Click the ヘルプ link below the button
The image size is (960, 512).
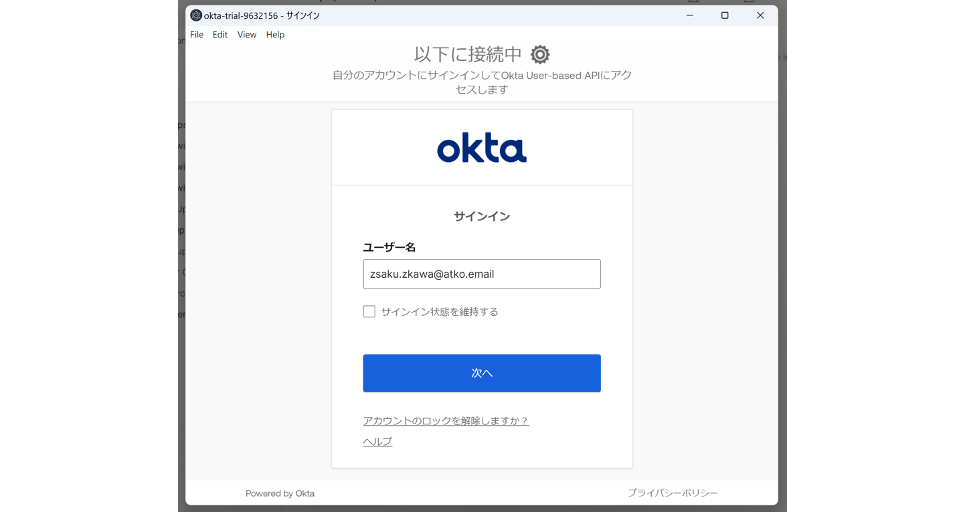point(377,441)
